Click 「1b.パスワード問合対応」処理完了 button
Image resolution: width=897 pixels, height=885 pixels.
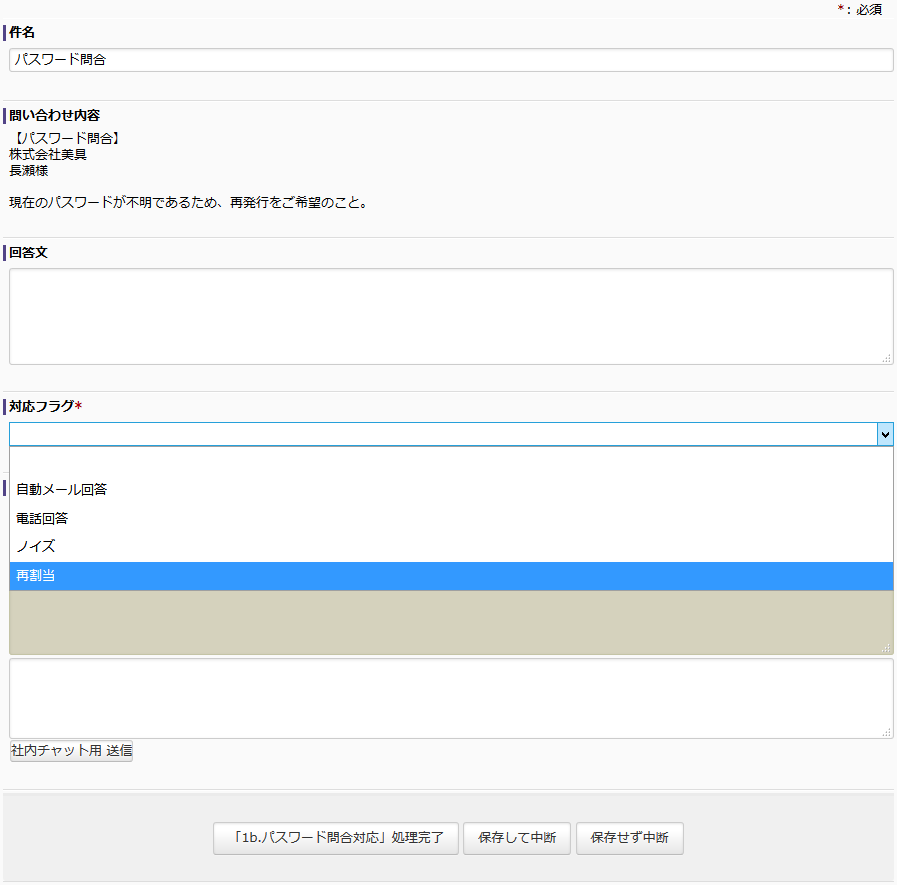click(335, 838)
